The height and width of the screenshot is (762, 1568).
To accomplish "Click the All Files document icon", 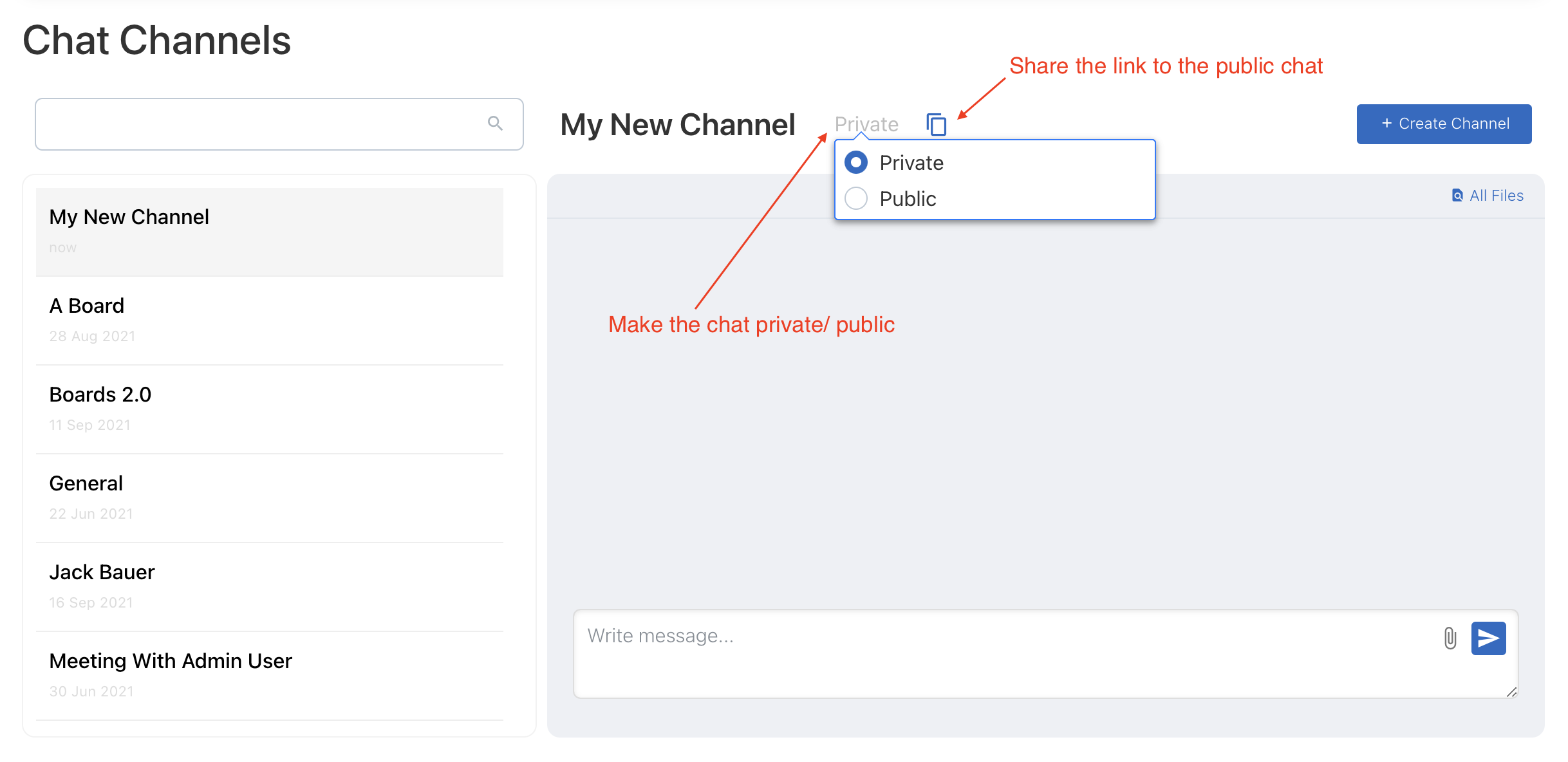I will pos(1457,196).
